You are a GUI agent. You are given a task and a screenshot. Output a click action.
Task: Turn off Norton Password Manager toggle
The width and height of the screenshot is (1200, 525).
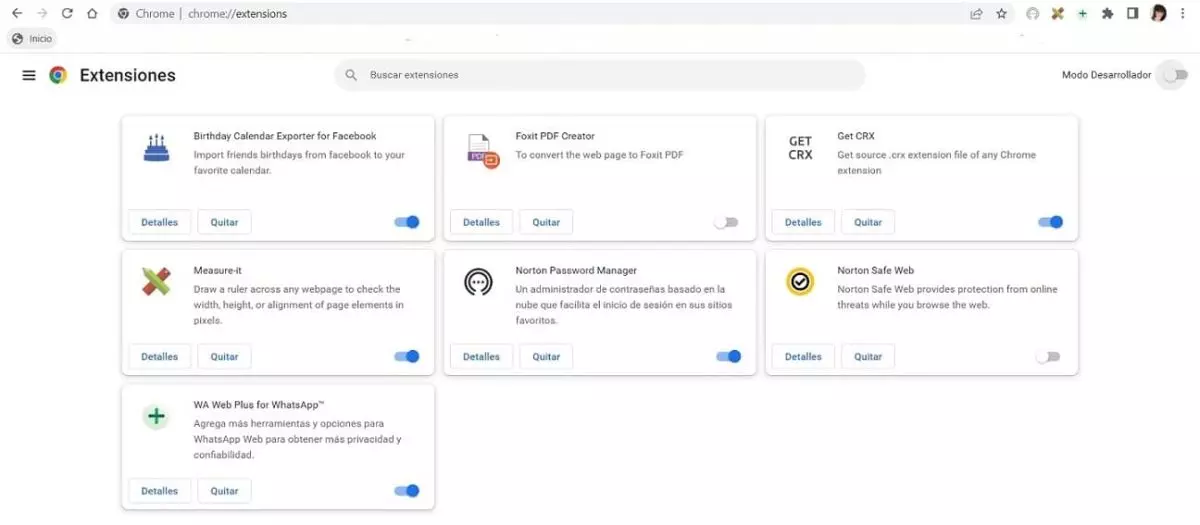[x=729, y=356]
